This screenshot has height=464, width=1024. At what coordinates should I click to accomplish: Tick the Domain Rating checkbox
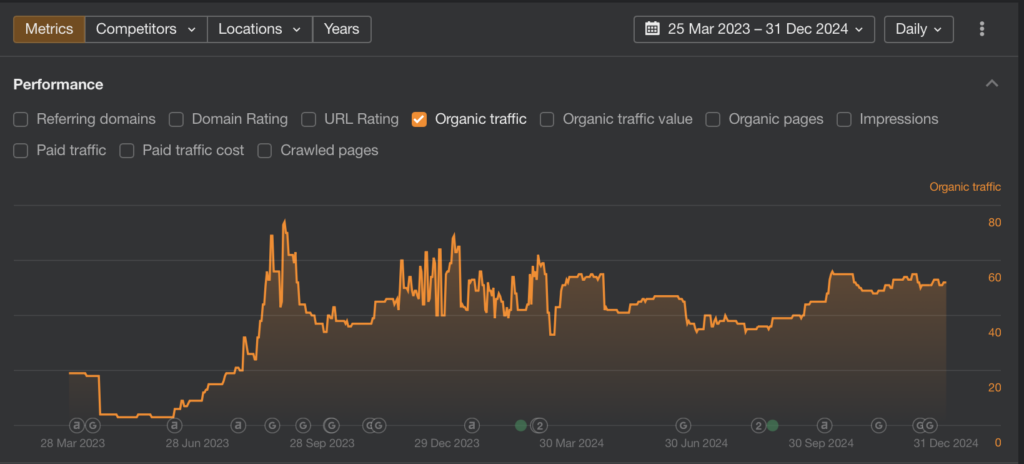coord(176,119)
